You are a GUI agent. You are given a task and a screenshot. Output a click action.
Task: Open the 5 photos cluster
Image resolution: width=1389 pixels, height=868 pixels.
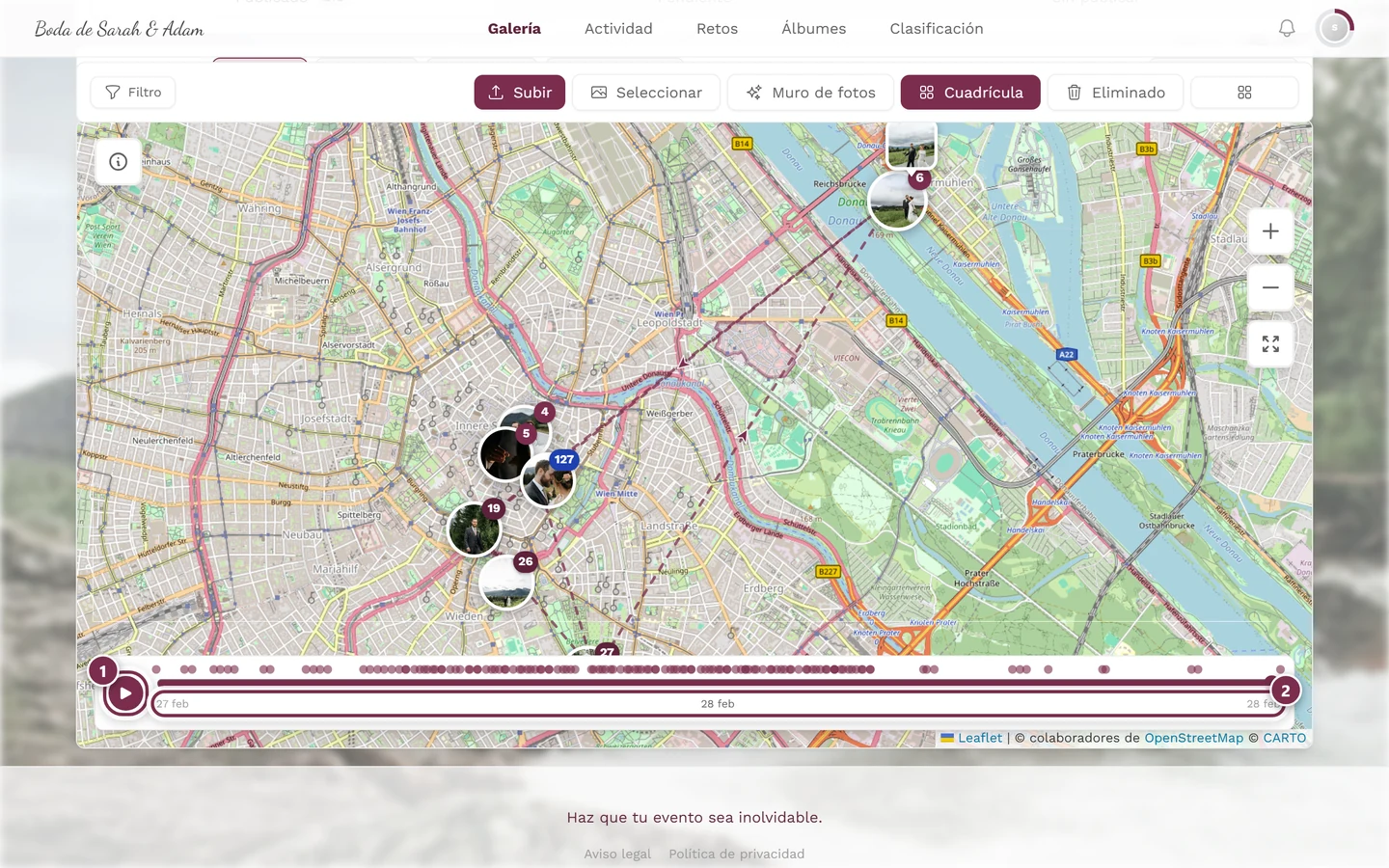(x=505, y=453)
